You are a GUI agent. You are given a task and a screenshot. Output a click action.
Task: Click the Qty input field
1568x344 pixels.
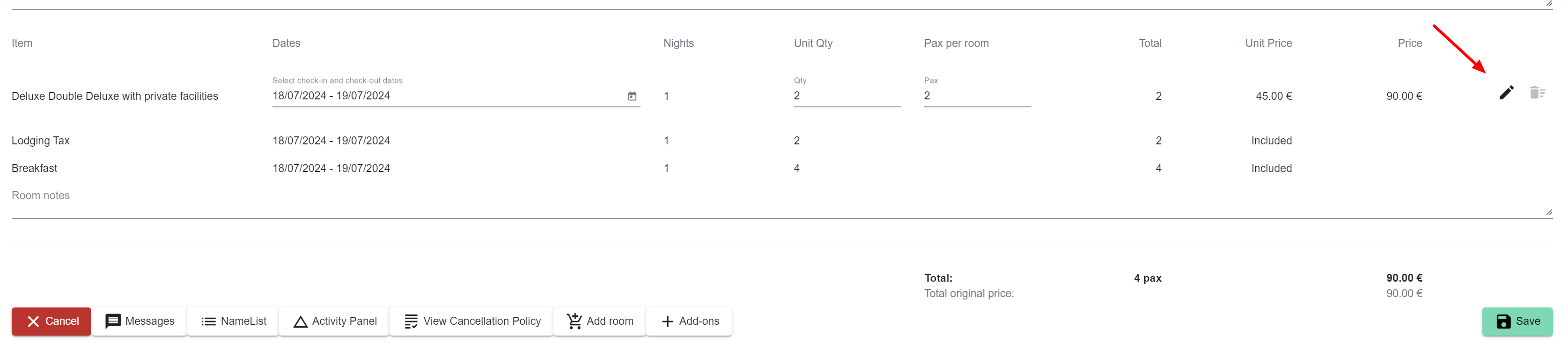pos(846,96)
